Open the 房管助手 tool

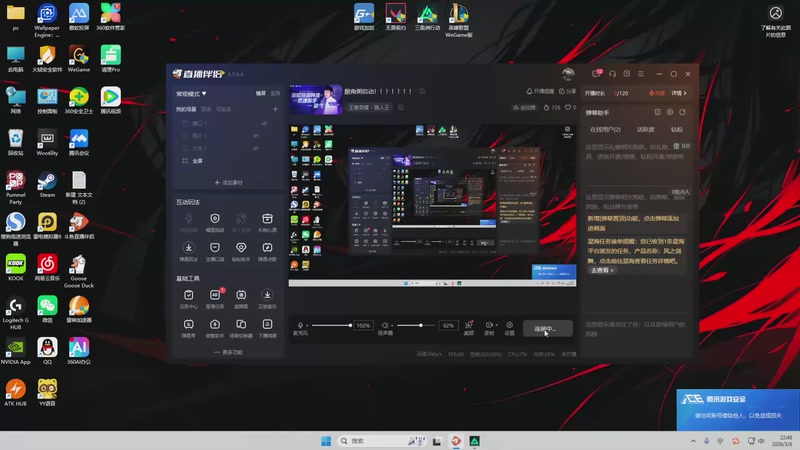click(215, 329)
